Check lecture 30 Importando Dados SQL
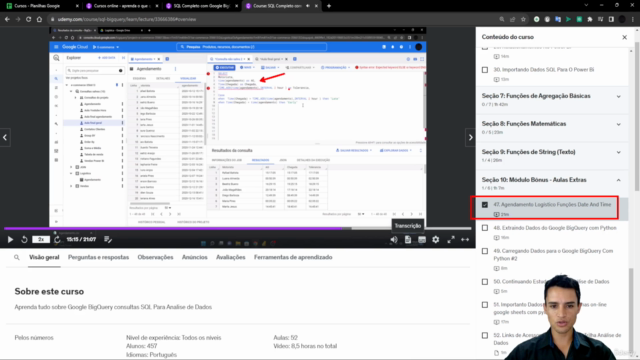Screen dimensions: 640x360 tap(485, 70)
